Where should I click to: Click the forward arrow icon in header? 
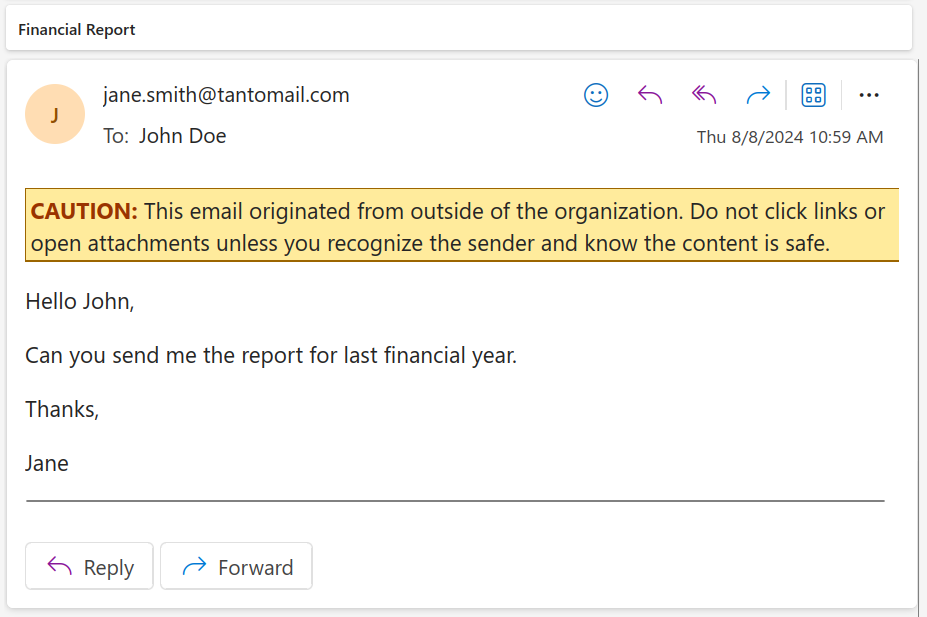758,95
